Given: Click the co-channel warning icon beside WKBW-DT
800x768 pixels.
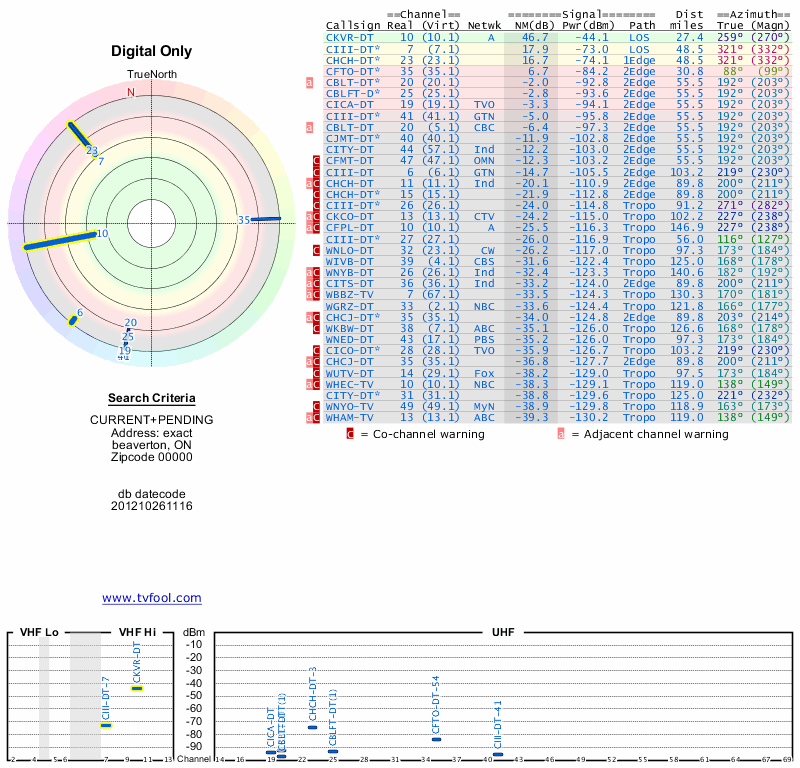Looking at the screenshot, I should (317, 328).
